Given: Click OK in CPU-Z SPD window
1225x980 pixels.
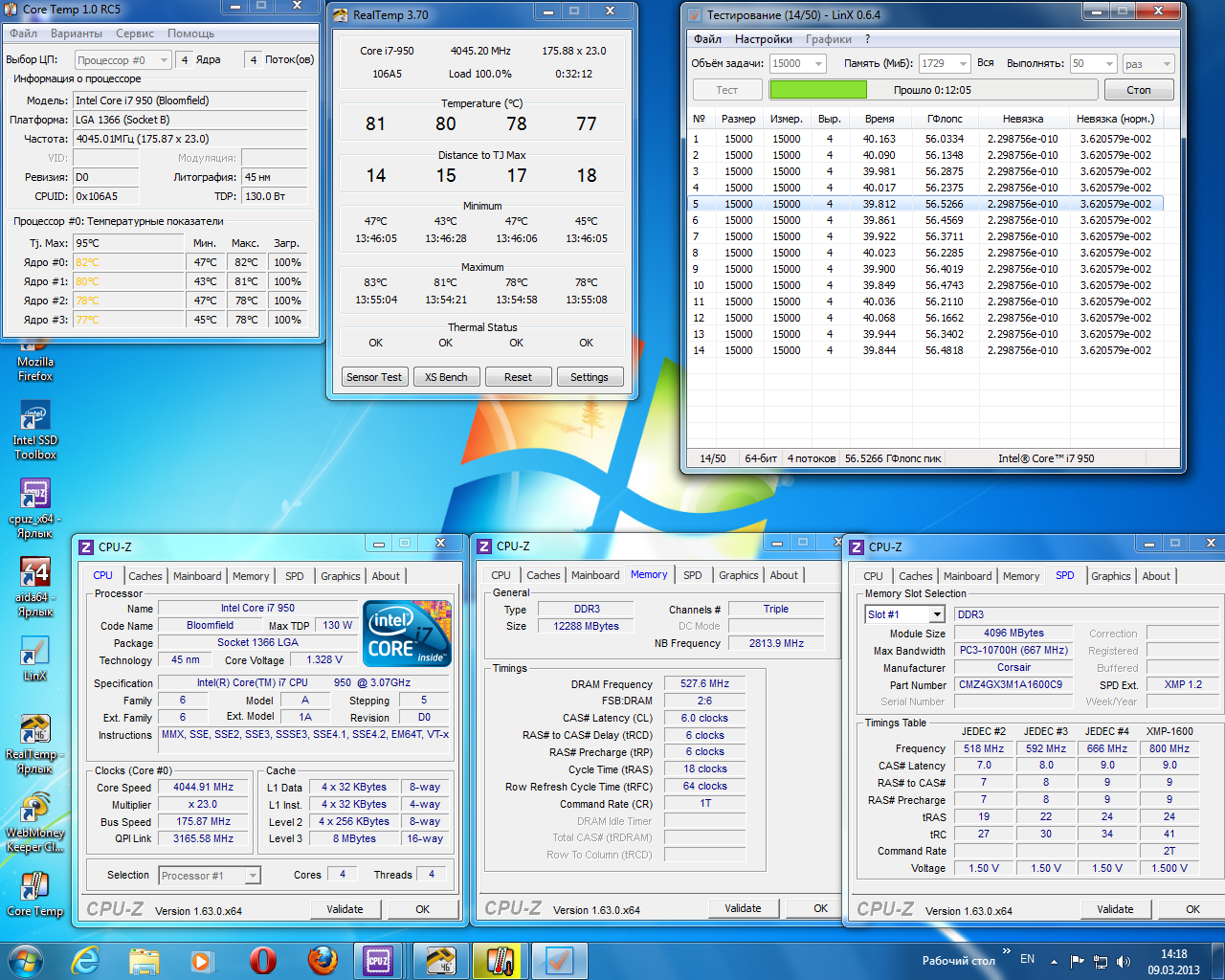Looking at the screenshot, I should point(1192,909).
